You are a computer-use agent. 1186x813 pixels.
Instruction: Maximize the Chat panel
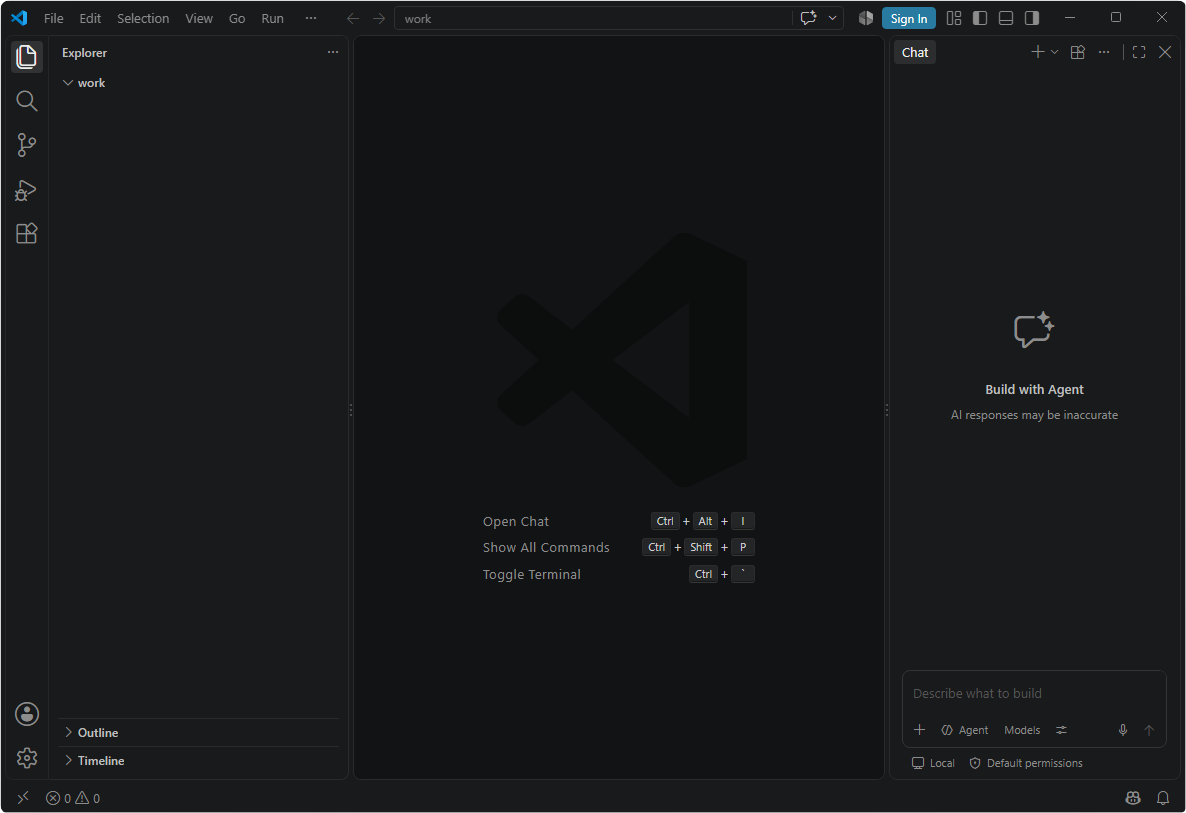click(x=1139, y=51)
